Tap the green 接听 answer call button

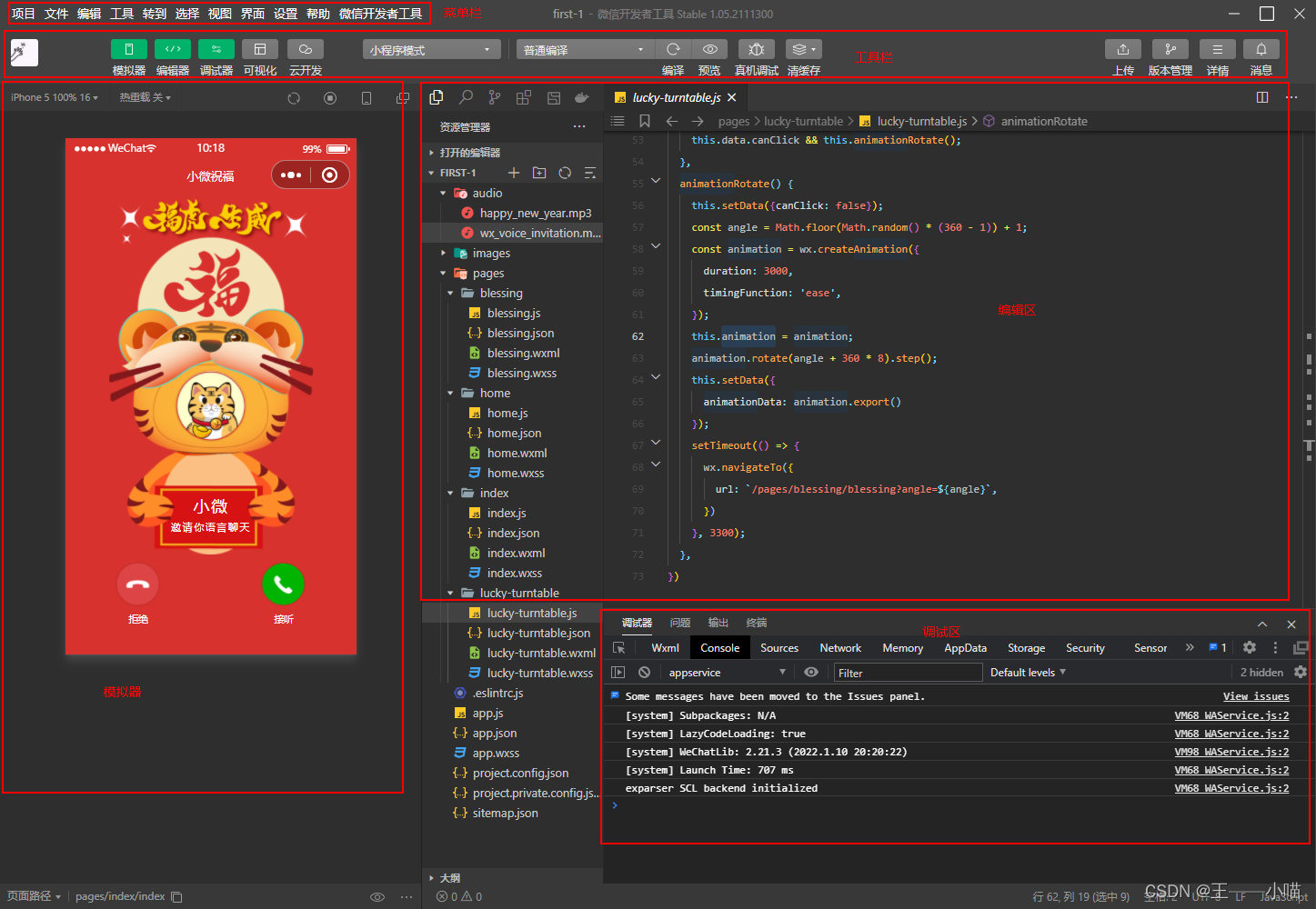tap(283, 584)
